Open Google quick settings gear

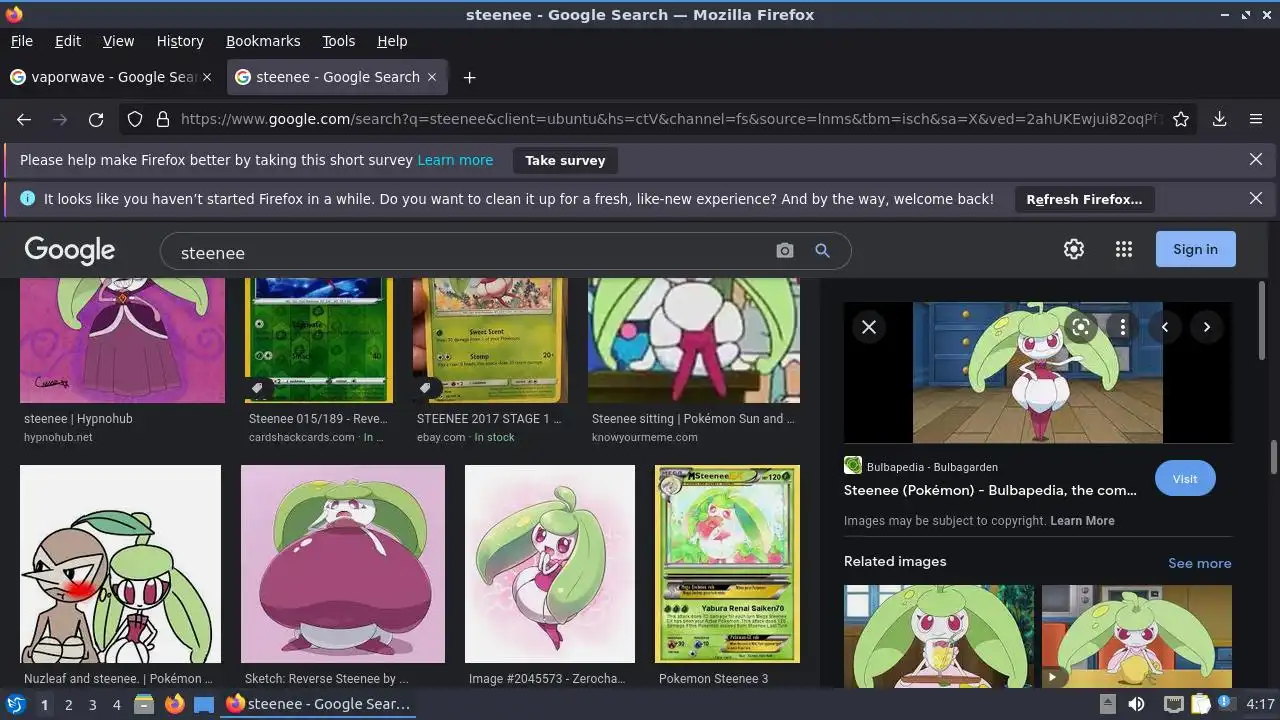tap(1074, 249)
